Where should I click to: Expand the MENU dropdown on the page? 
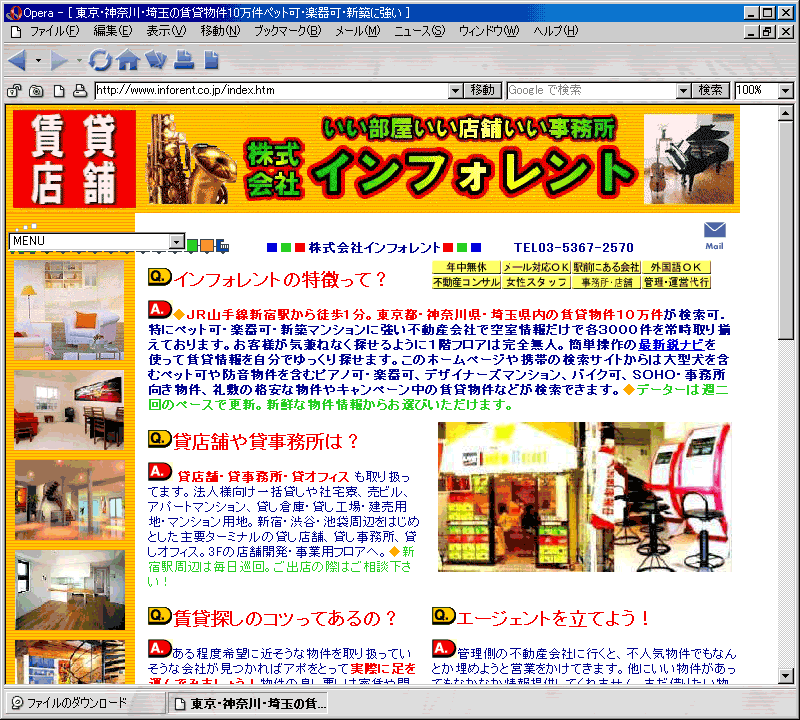pyautogui.click(x=177, y=241)
